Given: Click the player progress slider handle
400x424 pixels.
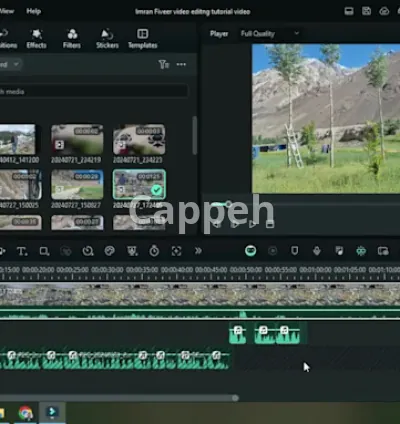Looking at the screenshot, I should (x=228, y=204).
